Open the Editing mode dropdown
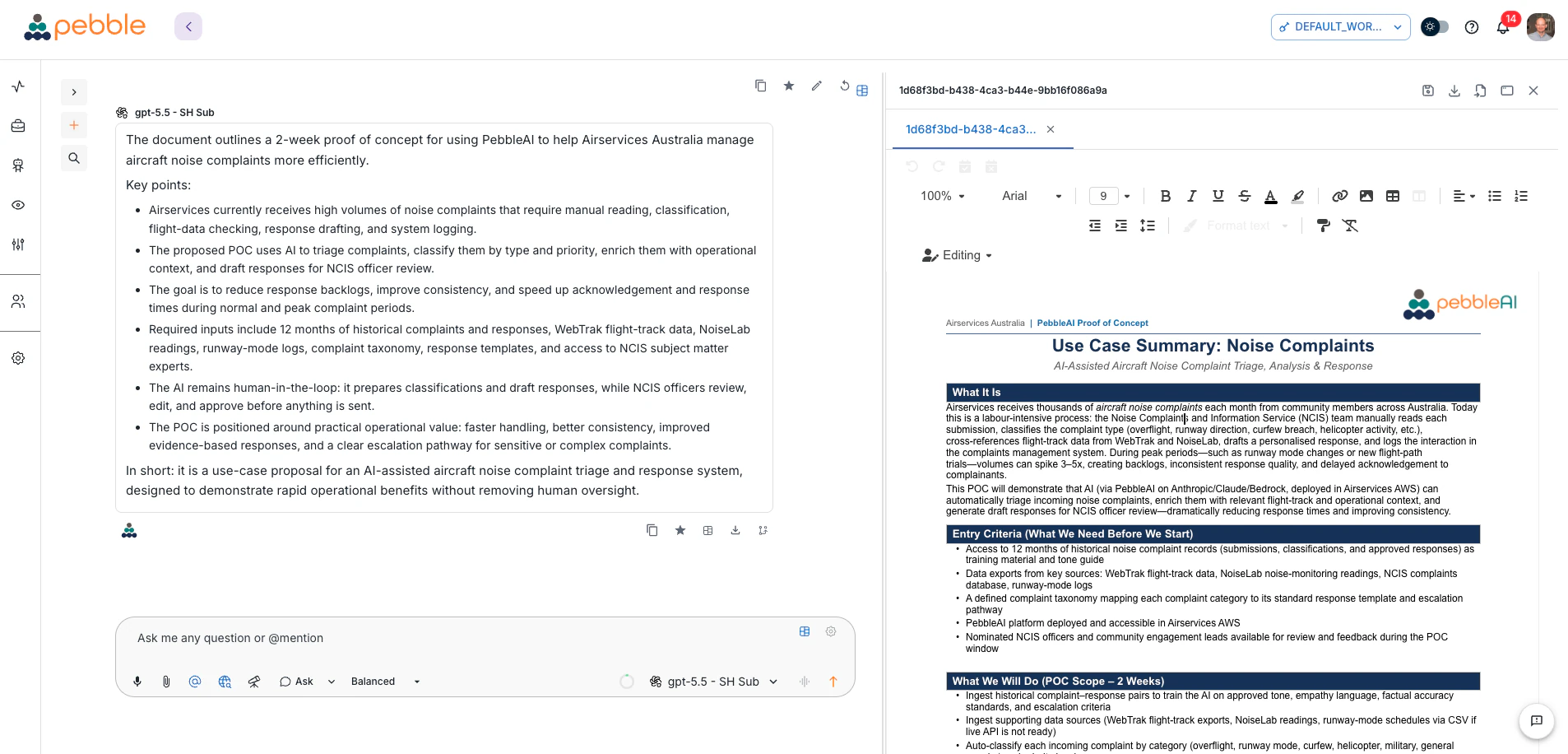This screenshot has width=1568, height=754. [957, 255]
